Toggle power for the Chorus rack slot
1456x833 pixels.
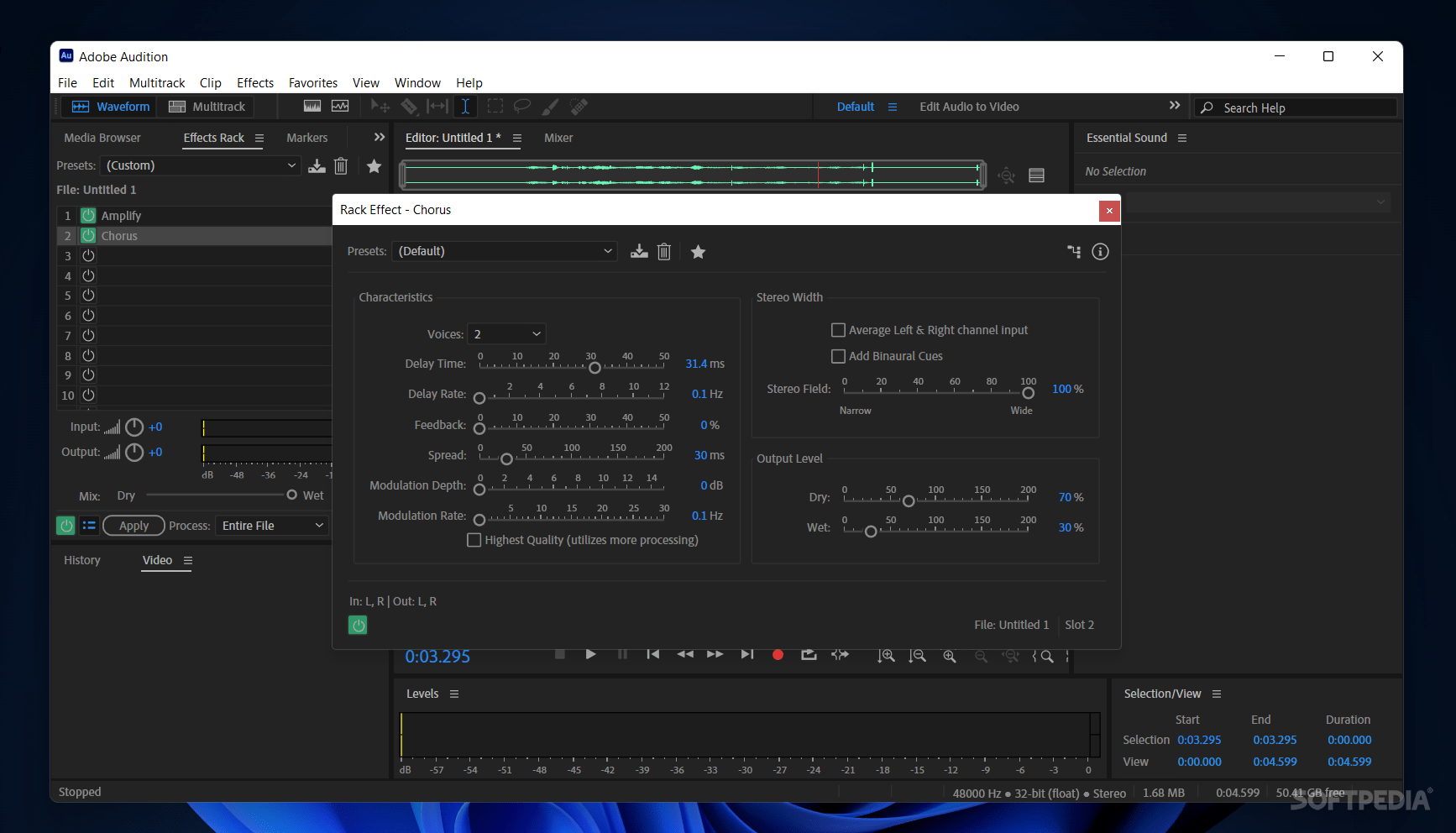click(x=88, y=236)
